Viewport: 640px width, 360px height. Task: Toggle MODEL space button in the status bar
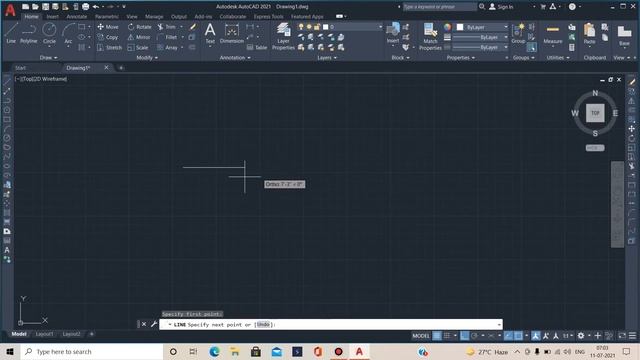pos(421,336)
